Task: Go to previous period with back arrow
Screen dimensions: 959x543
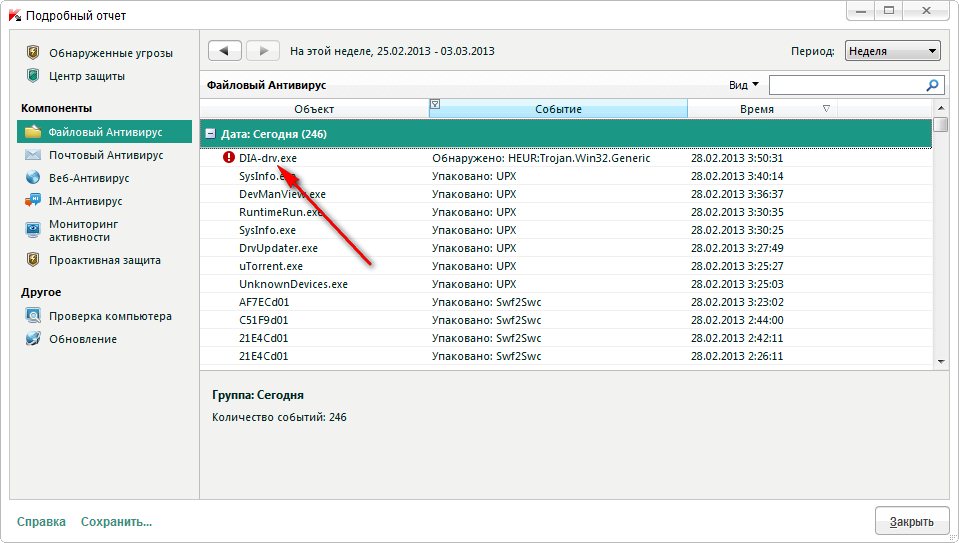Action: [x=225, y=51]
